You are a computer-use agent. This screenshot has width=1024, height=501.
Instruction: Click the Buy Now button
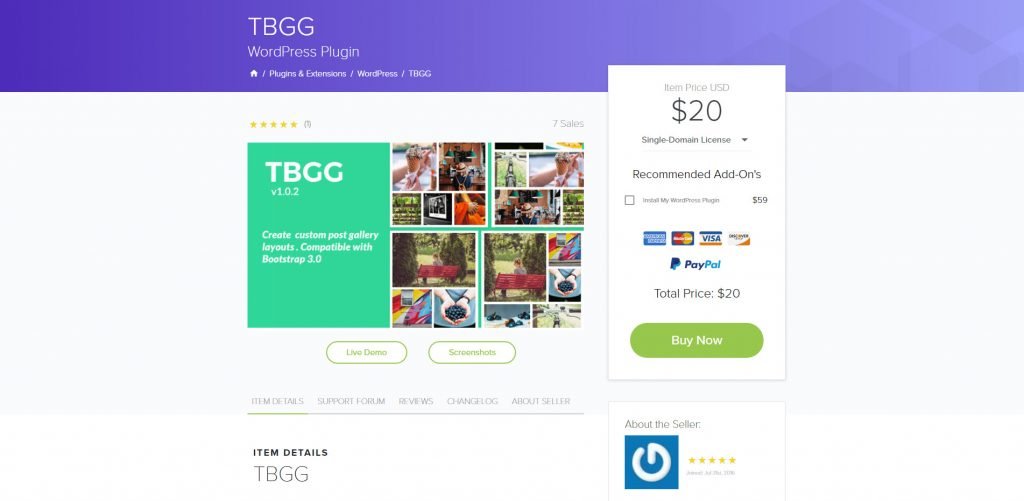[697, 340]
